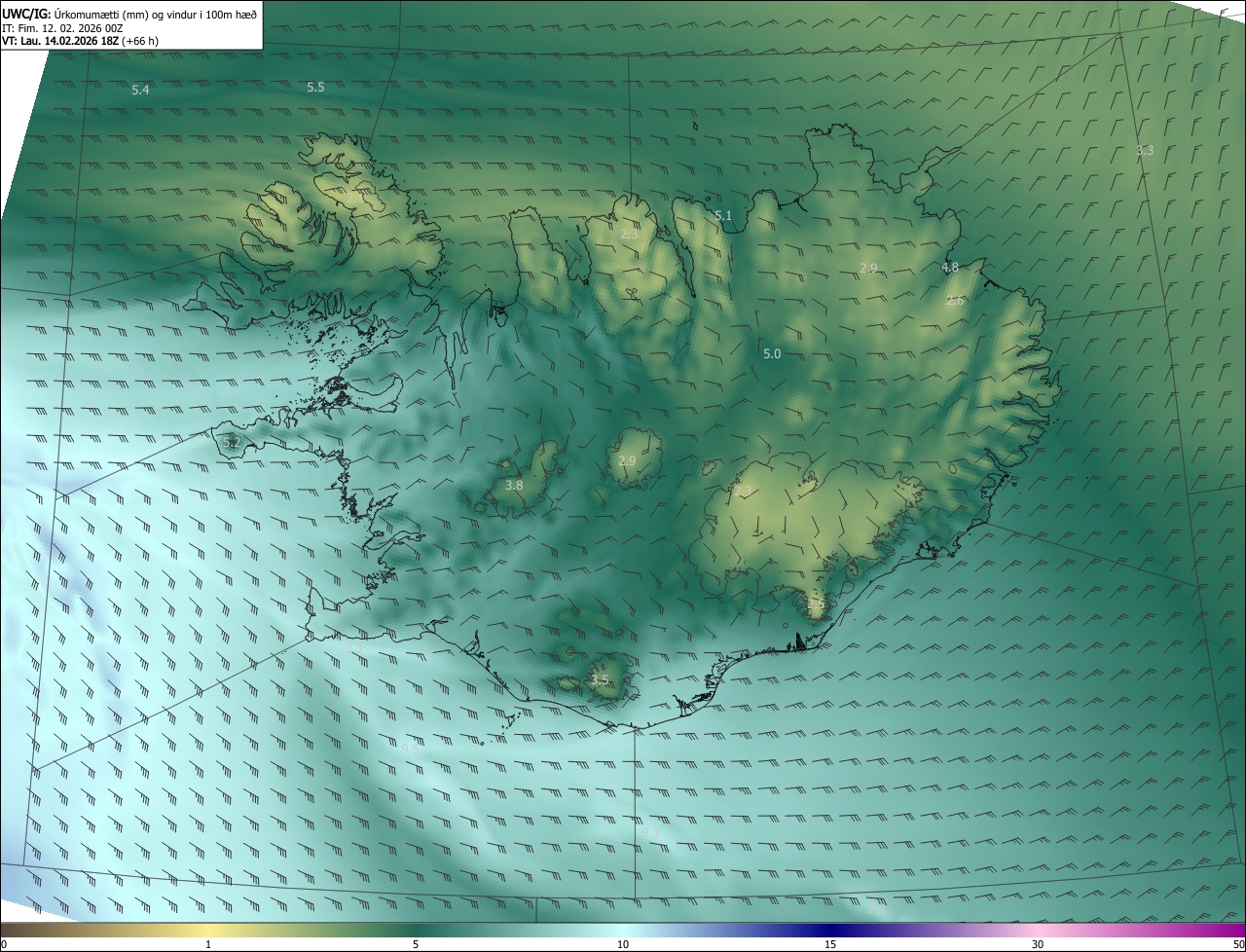1246x952 pixels.
Task: Click the 5.5 value on the map
Action: point(315,87)
